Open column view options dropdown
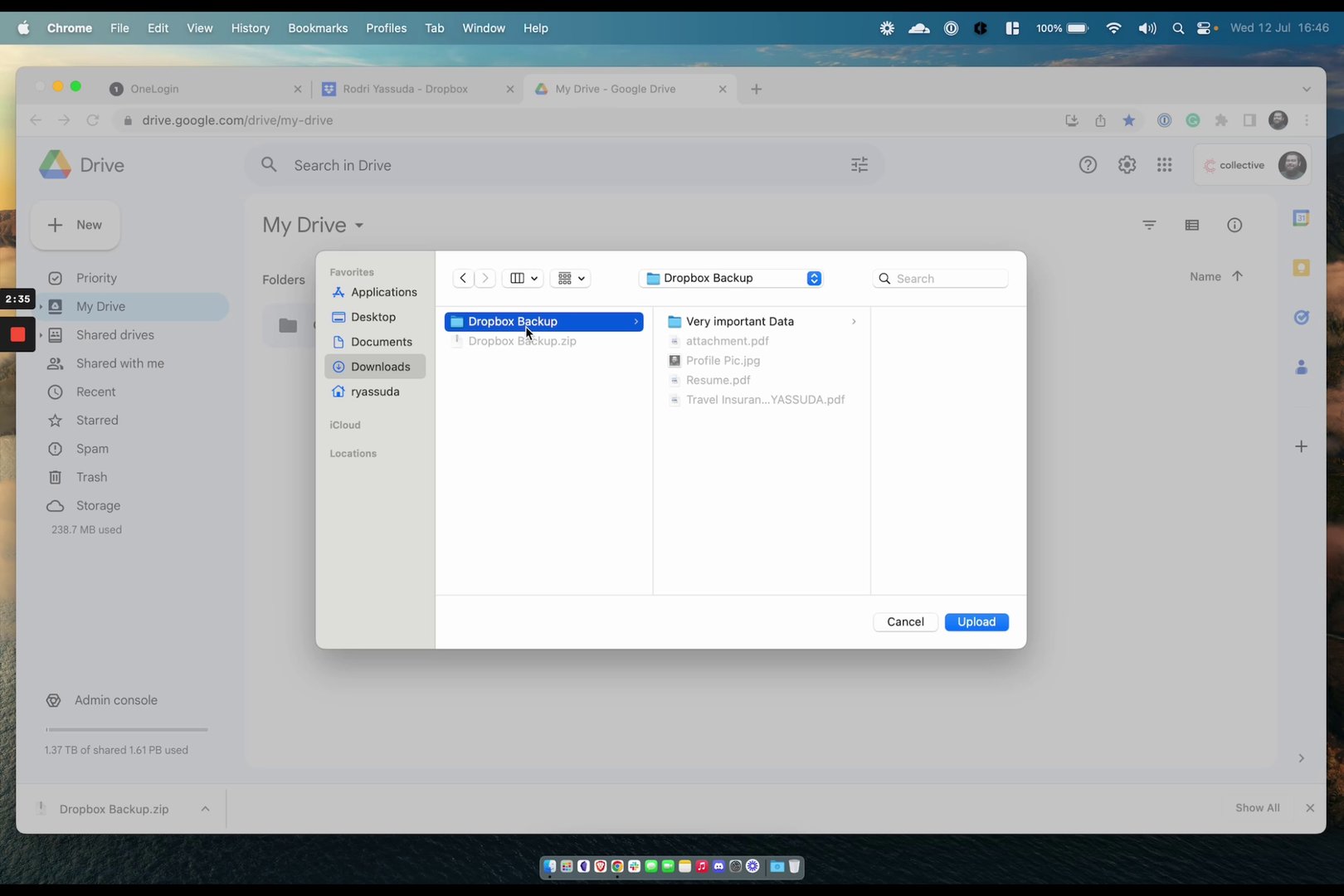1344x896 pixels. click(523, 278)
